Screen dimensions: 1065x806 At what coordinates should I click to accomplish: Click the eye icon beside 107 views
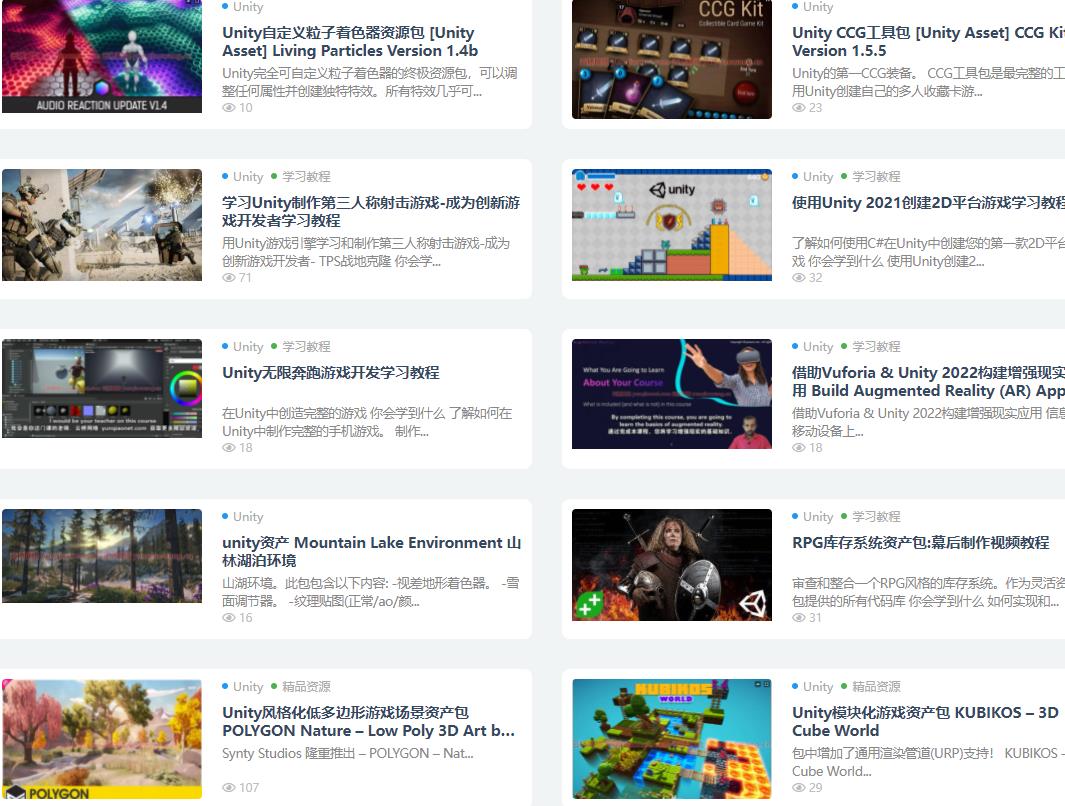pos(229,787)
